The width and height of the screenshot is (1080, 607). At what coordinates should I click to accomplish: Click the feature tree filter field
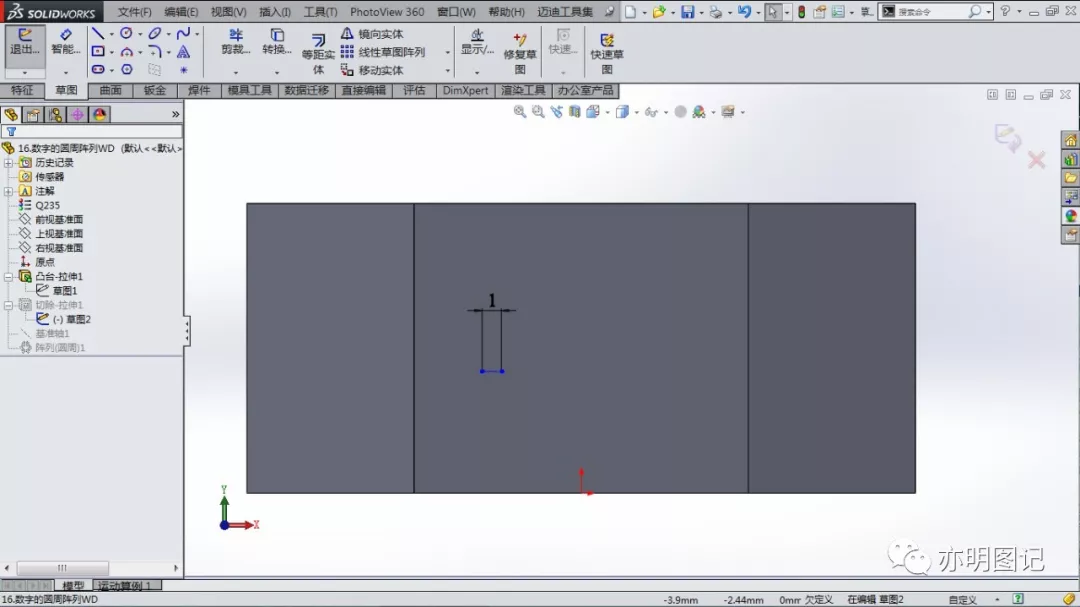pyautogui.click(x=92, y=131)
